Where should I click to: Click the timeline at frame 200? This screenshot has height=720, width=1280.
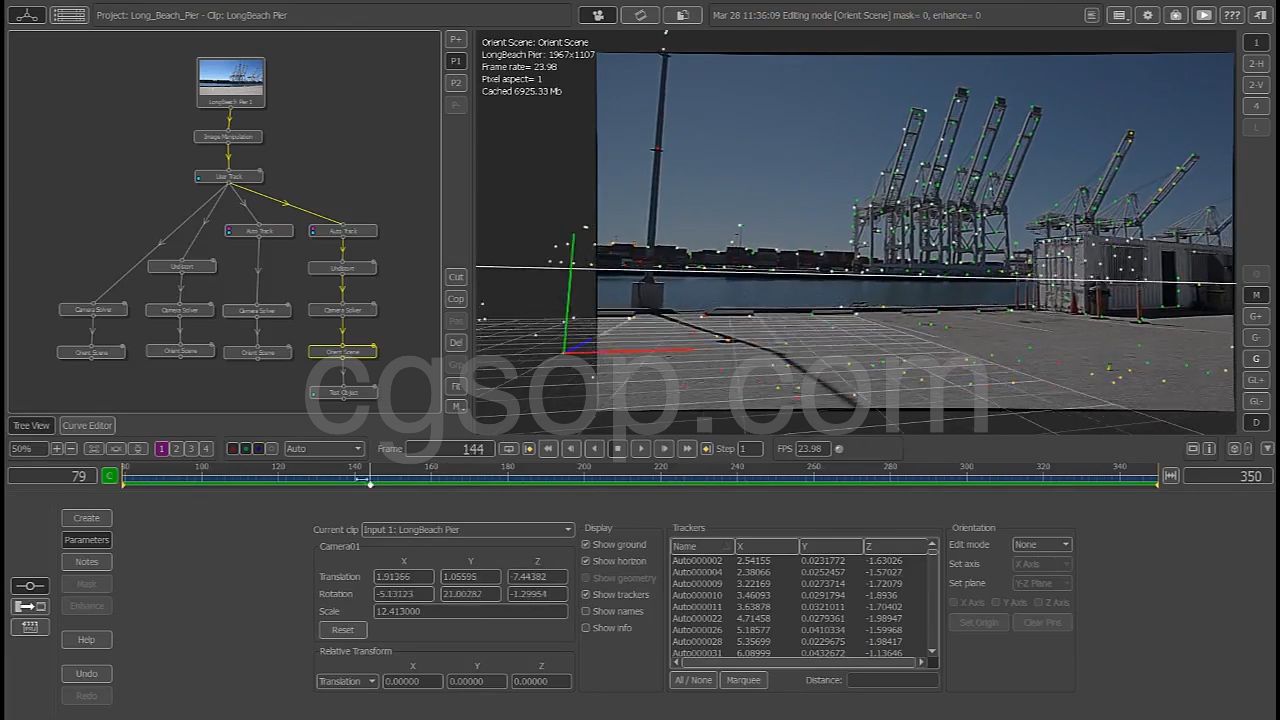[x=584, y=480]
